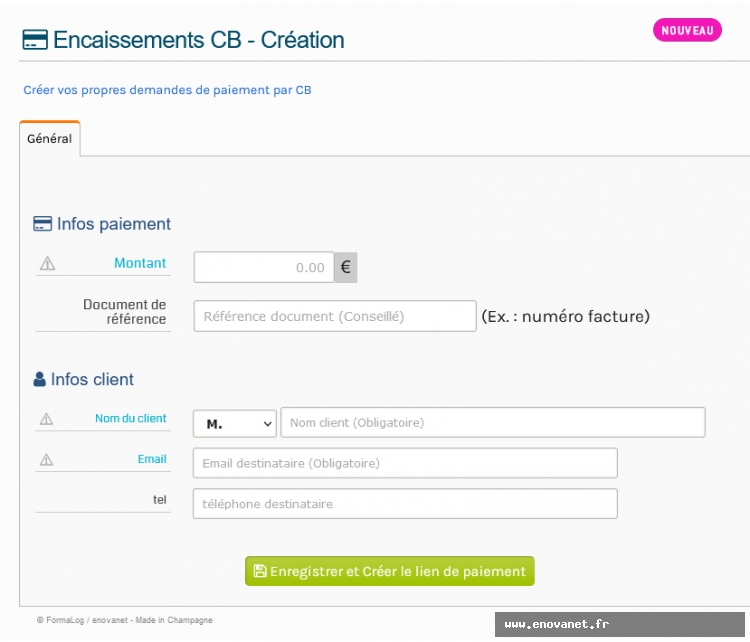Image resolution: width=750 pixels, height=642 pixels.
Task: Click the card icon next to Infos paiement
Action: [43, 223]
